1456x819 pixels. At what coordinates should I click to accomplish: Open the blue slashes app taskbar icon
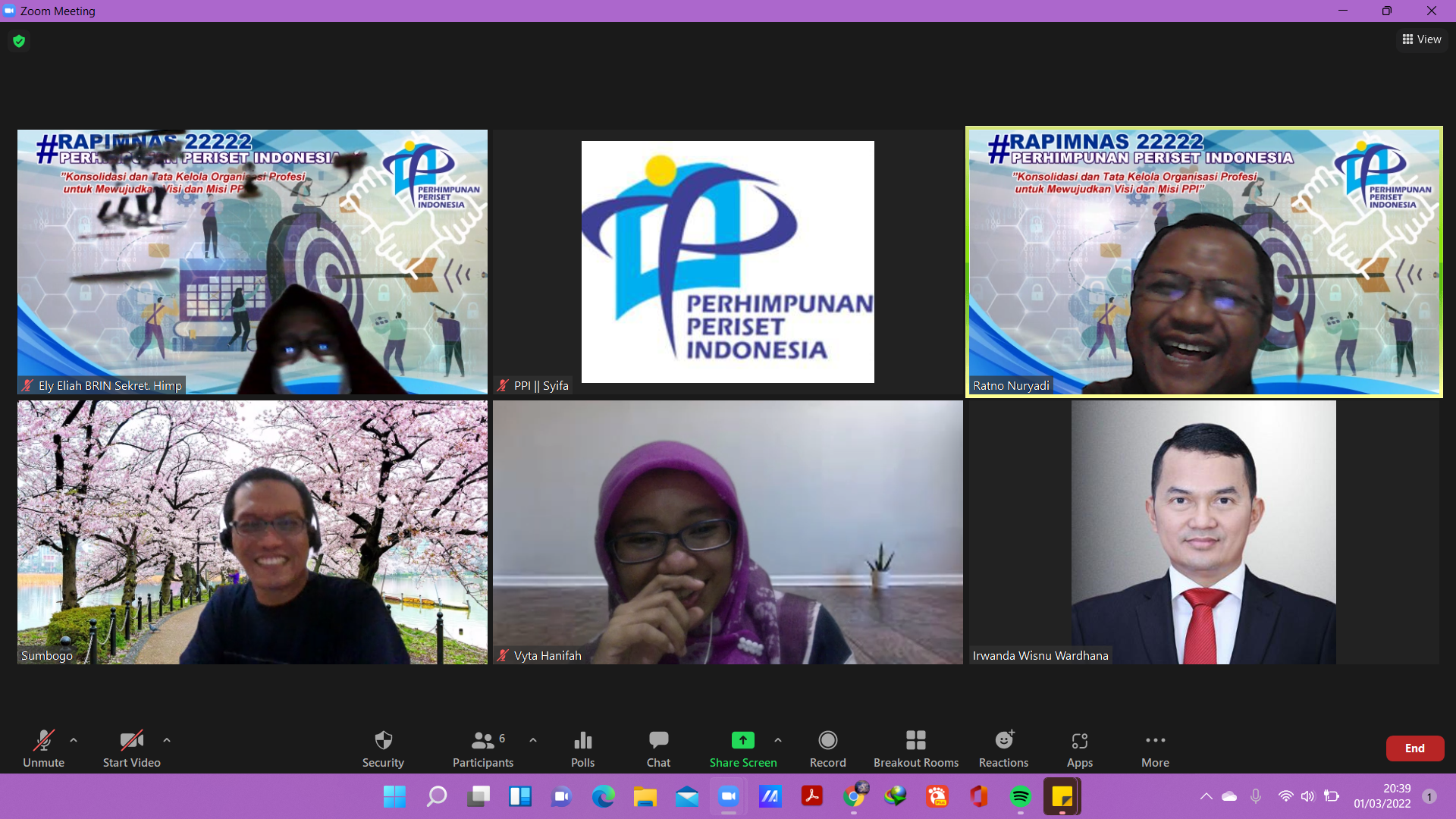tap(770, 796)
